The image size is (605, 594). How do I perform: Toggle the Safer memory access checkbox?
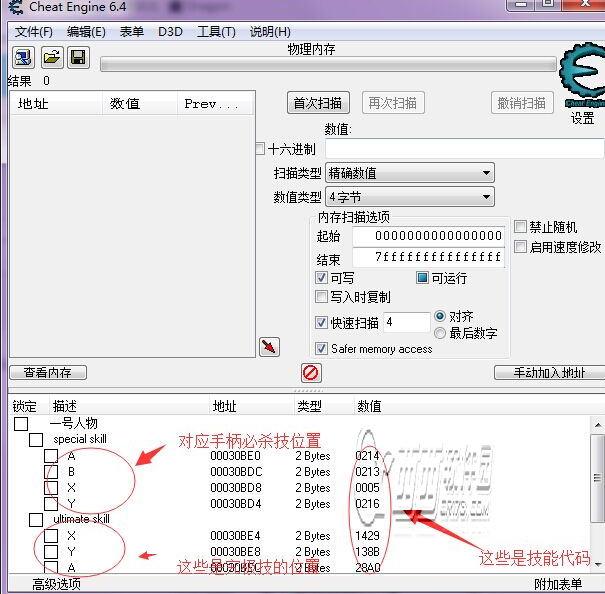click(x=321, y=349)
